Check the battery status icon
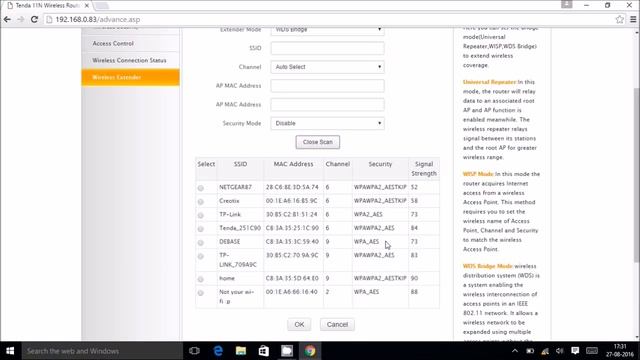This screenshot has height=360, width=640. [530, 351]
